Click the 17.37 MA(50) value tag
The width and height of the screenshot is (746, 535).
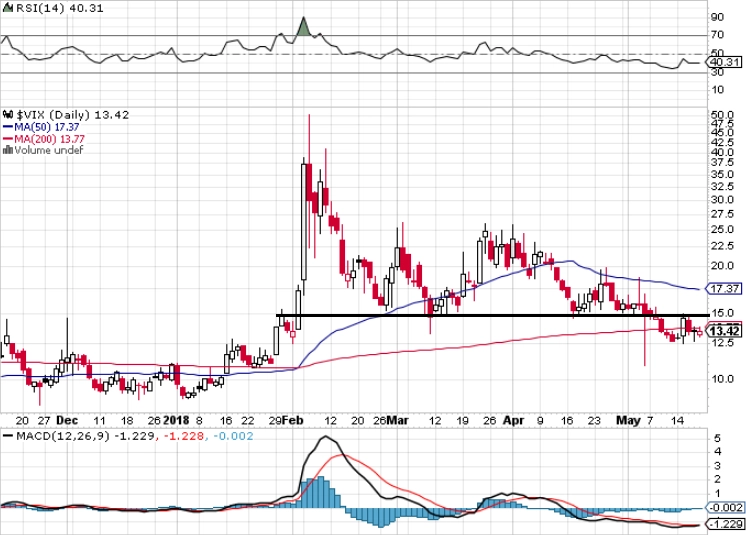(725, 289)
